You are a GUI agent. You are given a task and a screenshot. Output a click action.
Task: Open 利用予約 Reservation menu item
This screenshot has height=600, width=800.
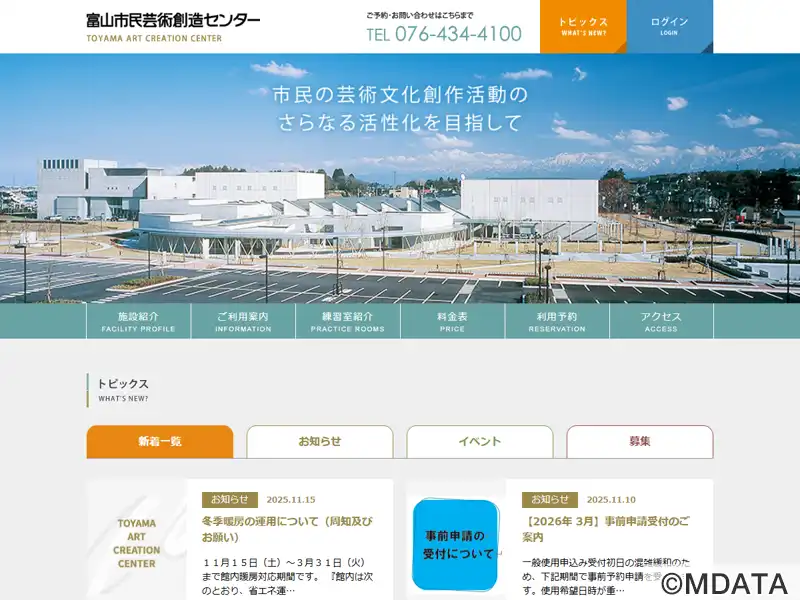(x=557, y=321)
